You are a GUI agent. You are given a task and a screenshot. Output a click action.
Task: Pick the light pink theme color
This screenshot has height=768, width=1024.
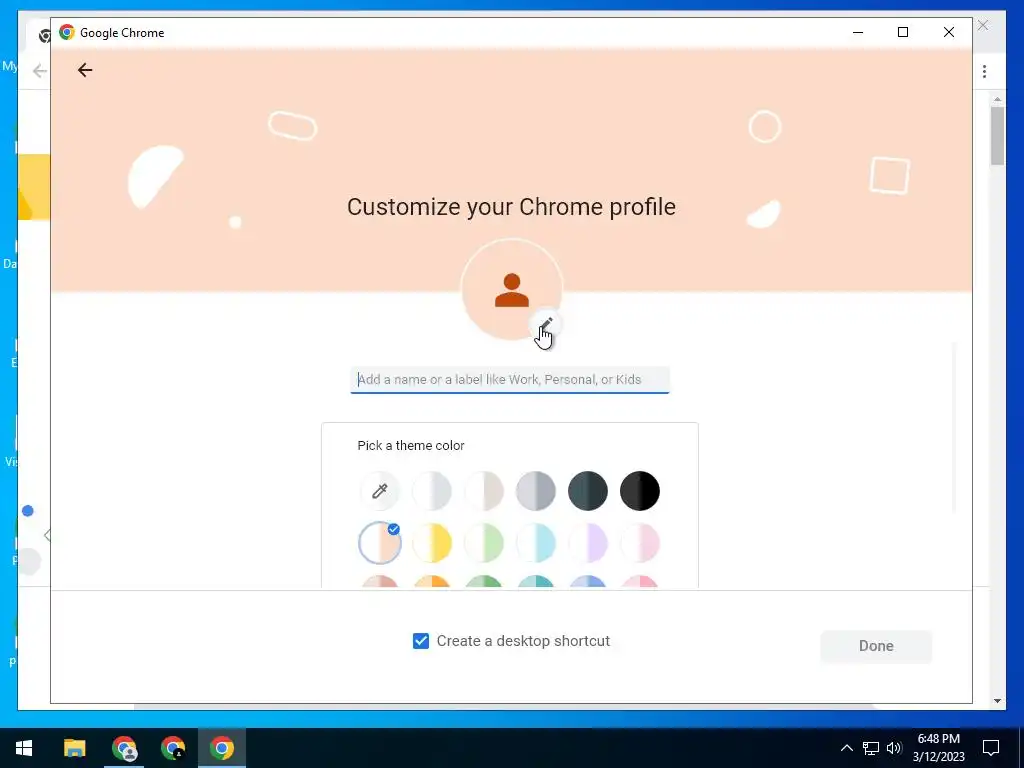coord(640,543)
